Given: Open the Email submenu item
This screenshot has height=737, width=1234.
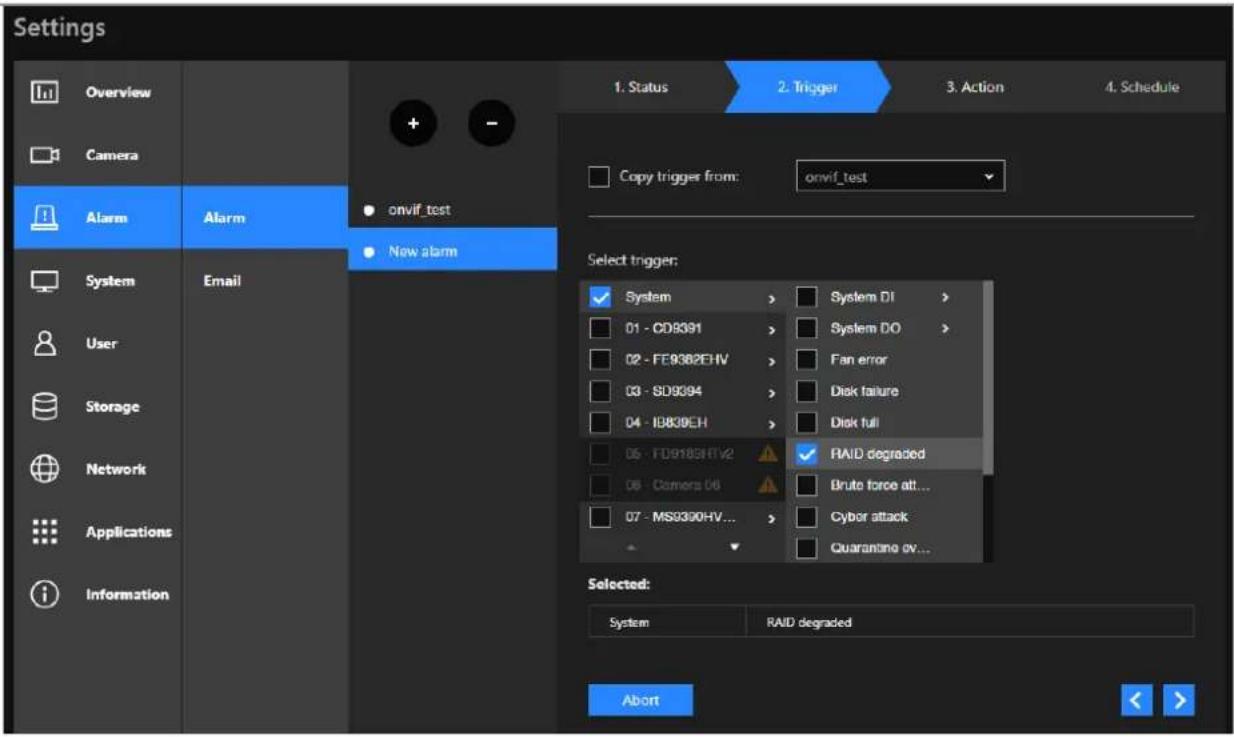Looking at the screenshot, I should pyautogui.click(x=265, y=281).
